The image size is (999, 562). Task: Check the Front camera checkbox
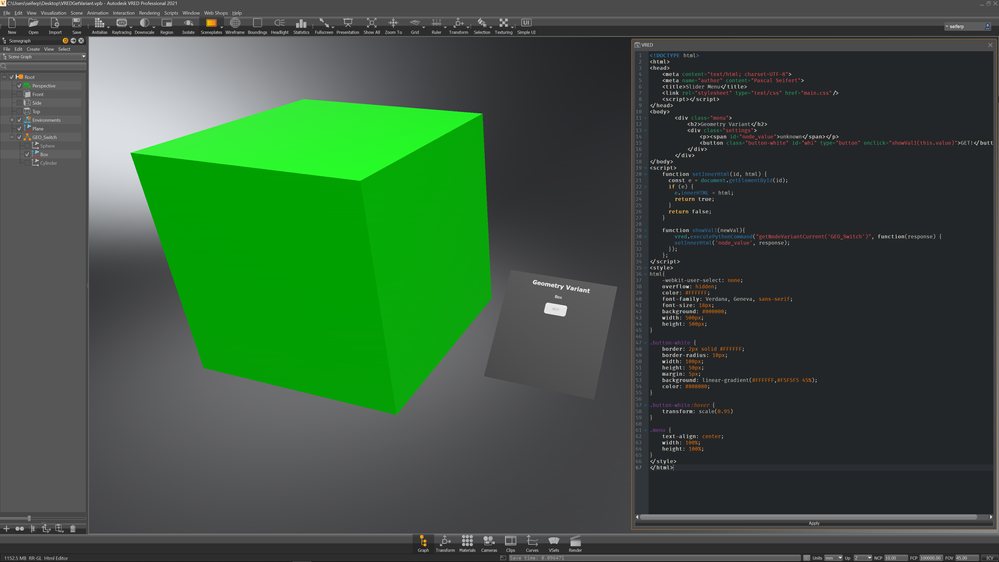[x=19, y=94]
